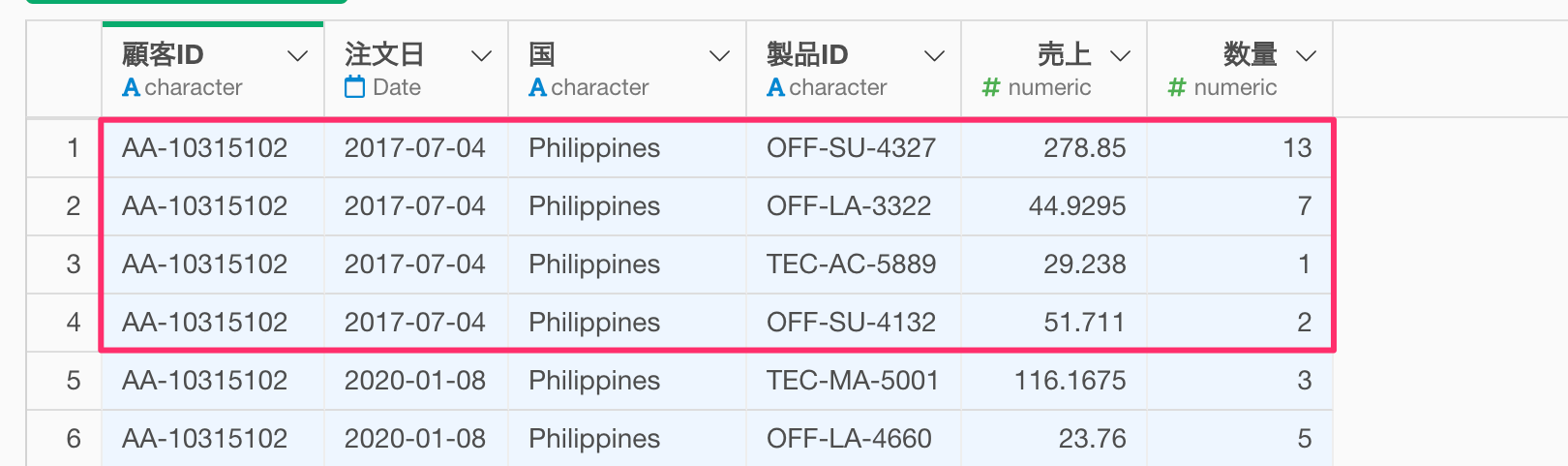
Task: Select the cell OFF-SU-4327
Action: click(854, 148)
